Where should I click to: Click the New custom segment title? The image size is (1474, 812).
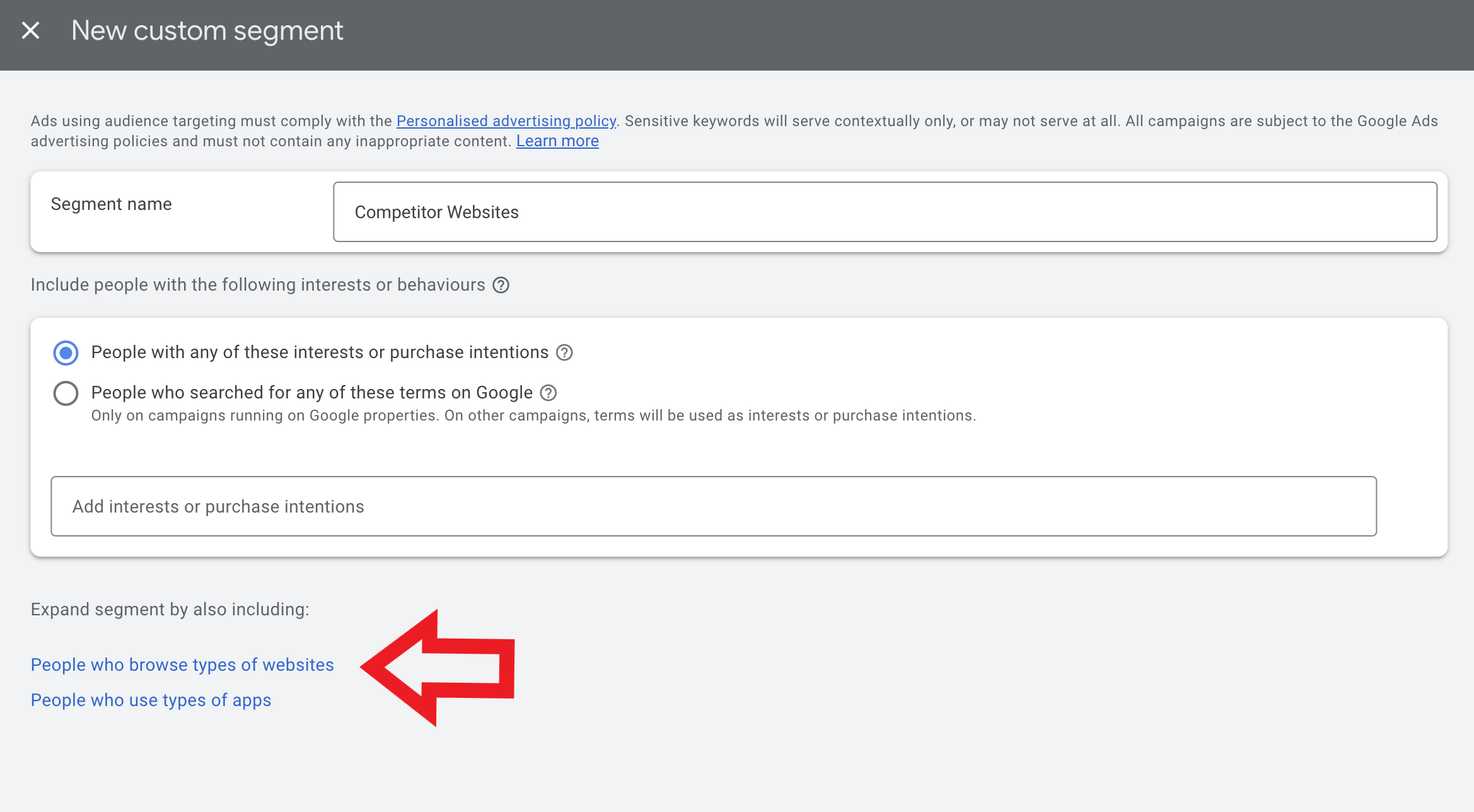[x=207, y=30]
